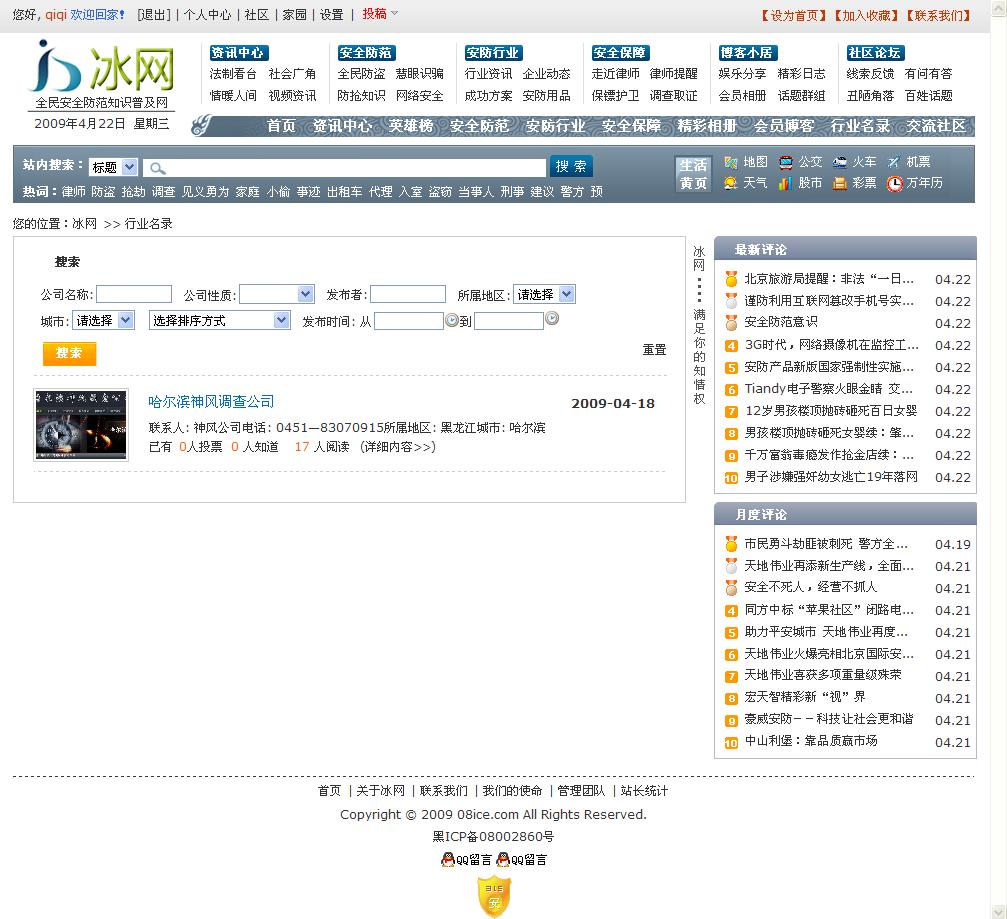Click the site search text field

coord(344,168)
